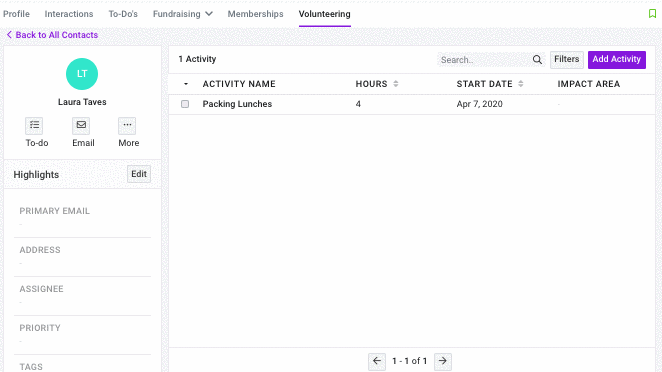Click the Assignee highlight field
This screenshot has width=662, height=372.
click(x=82, y=295)
